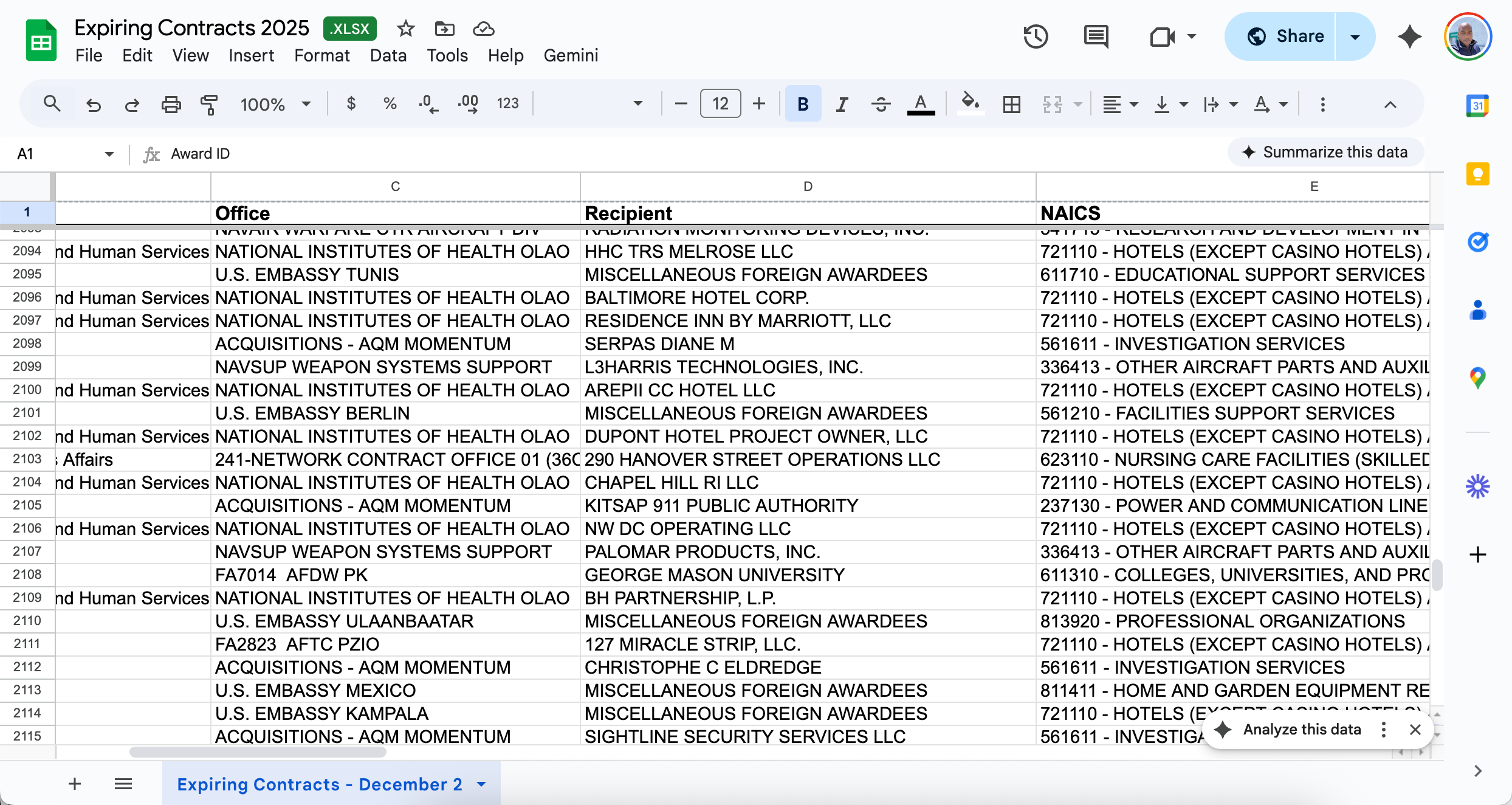Viewport: 1512px width, 805px height.
Task: Select the Expiring Contracts - December 2 tab
Action: click(320, 784)
